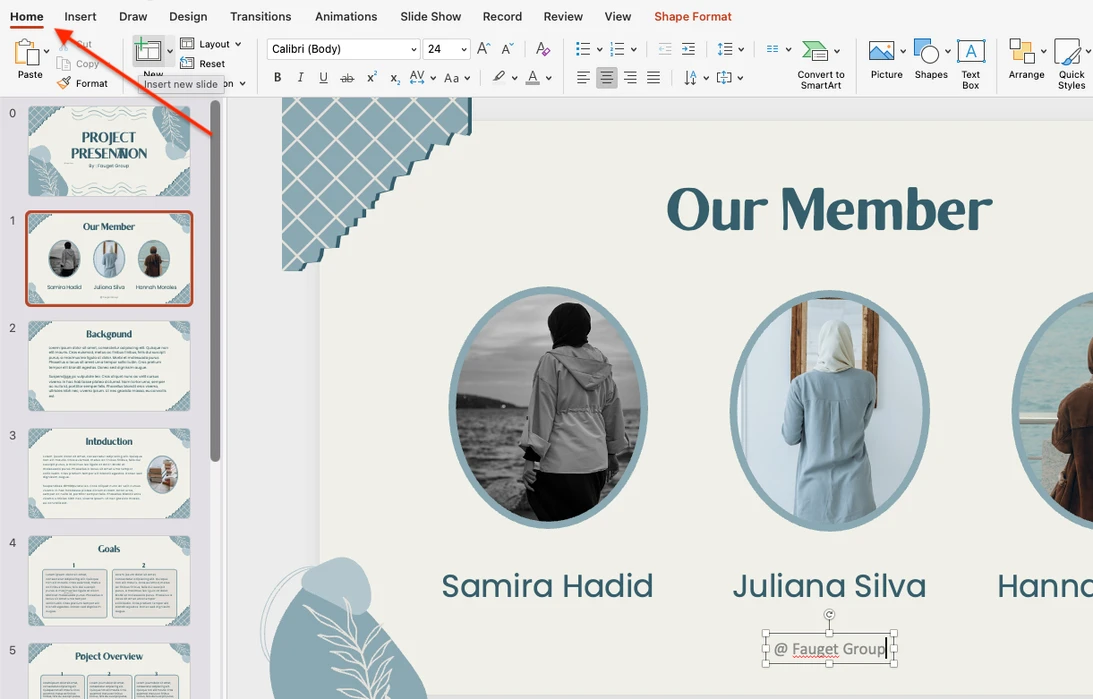Increase the font size
This screenshot has height=699, width=1093.
point(484,49)
